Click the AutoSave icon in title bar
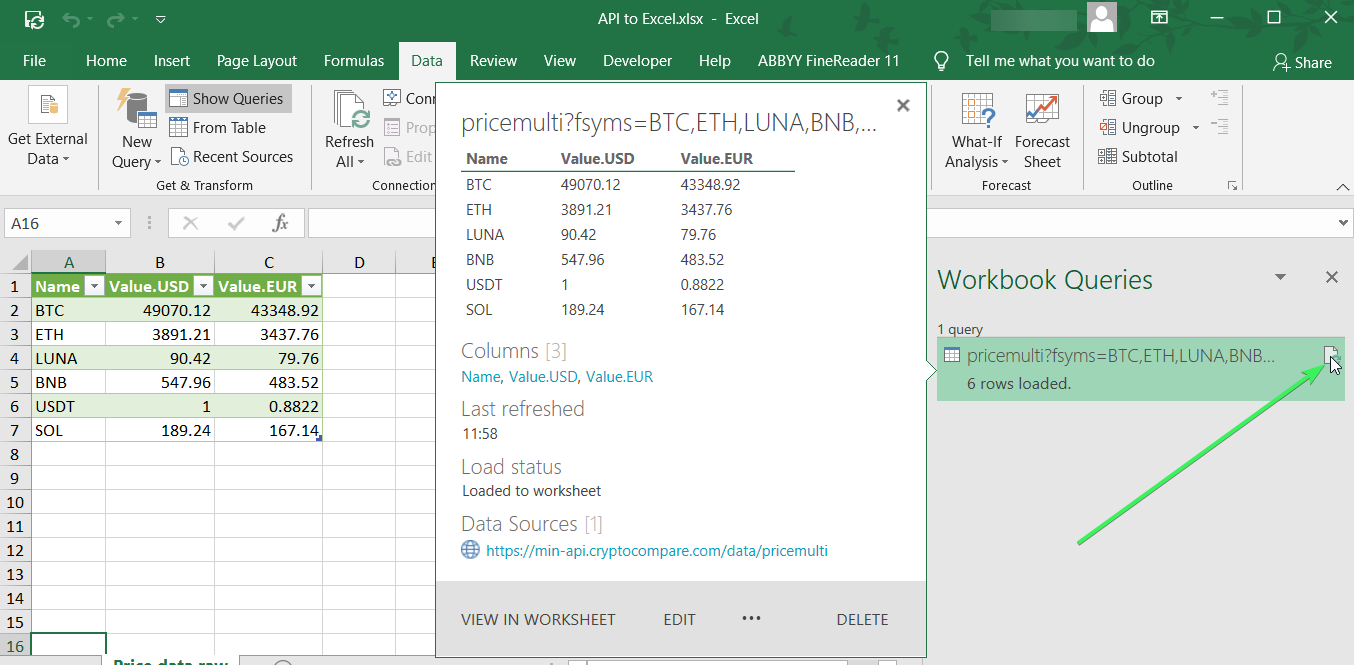 [34, 19]
